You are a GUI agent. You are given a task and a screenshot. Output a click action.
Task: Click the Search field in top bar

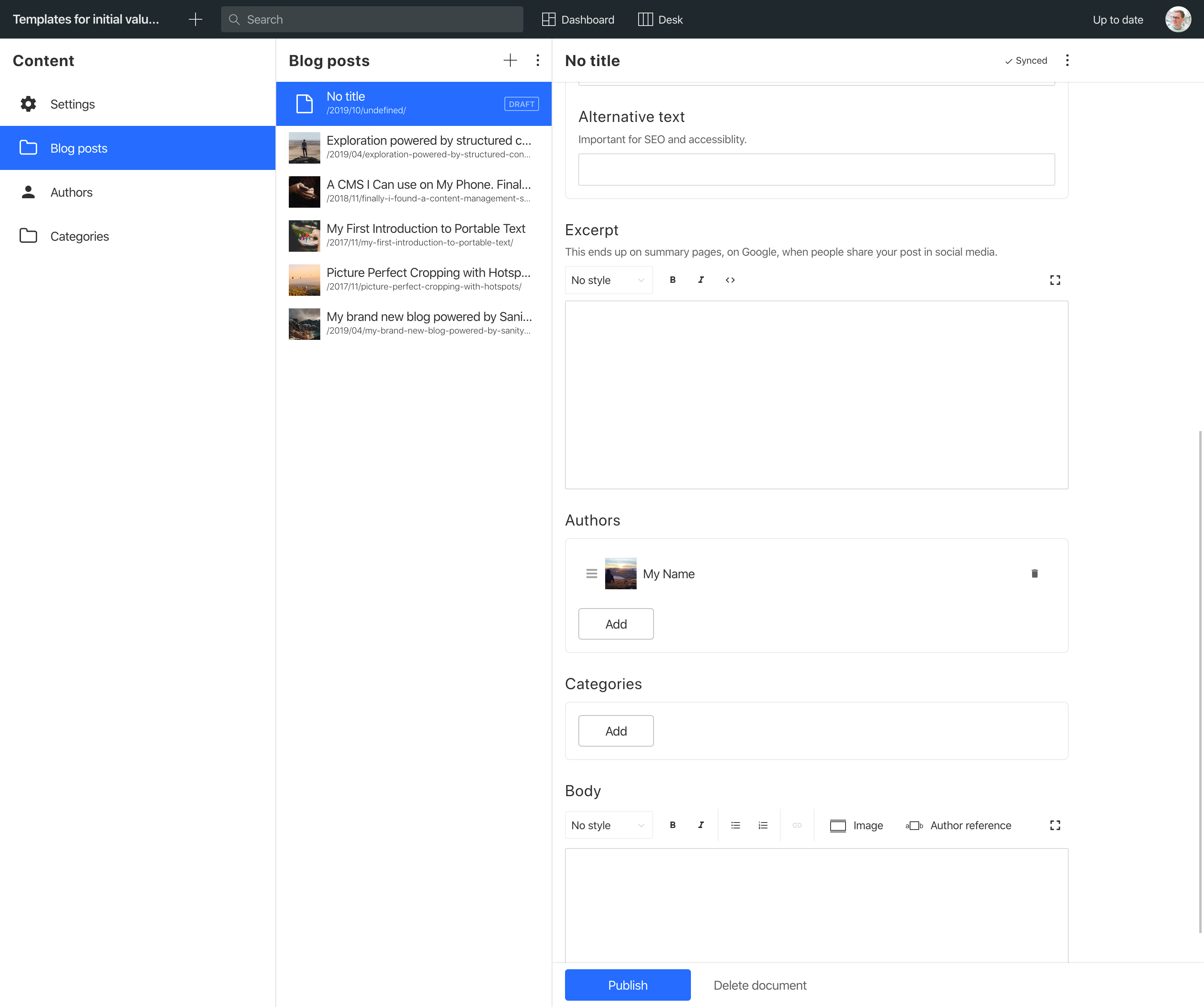(371, 20)
